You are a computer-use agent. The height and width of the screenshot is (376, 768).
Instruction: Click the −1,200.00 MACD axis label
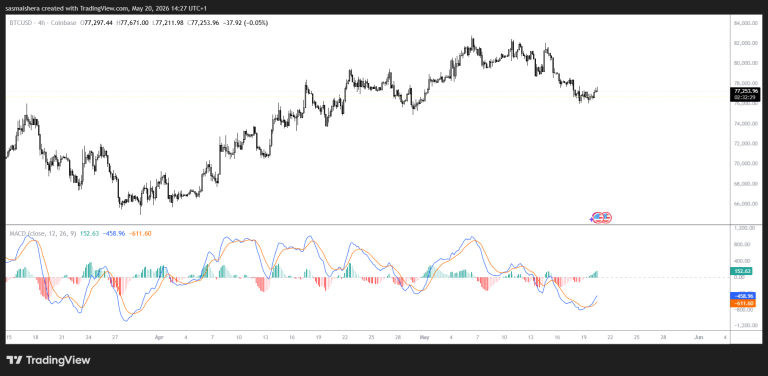745,325
